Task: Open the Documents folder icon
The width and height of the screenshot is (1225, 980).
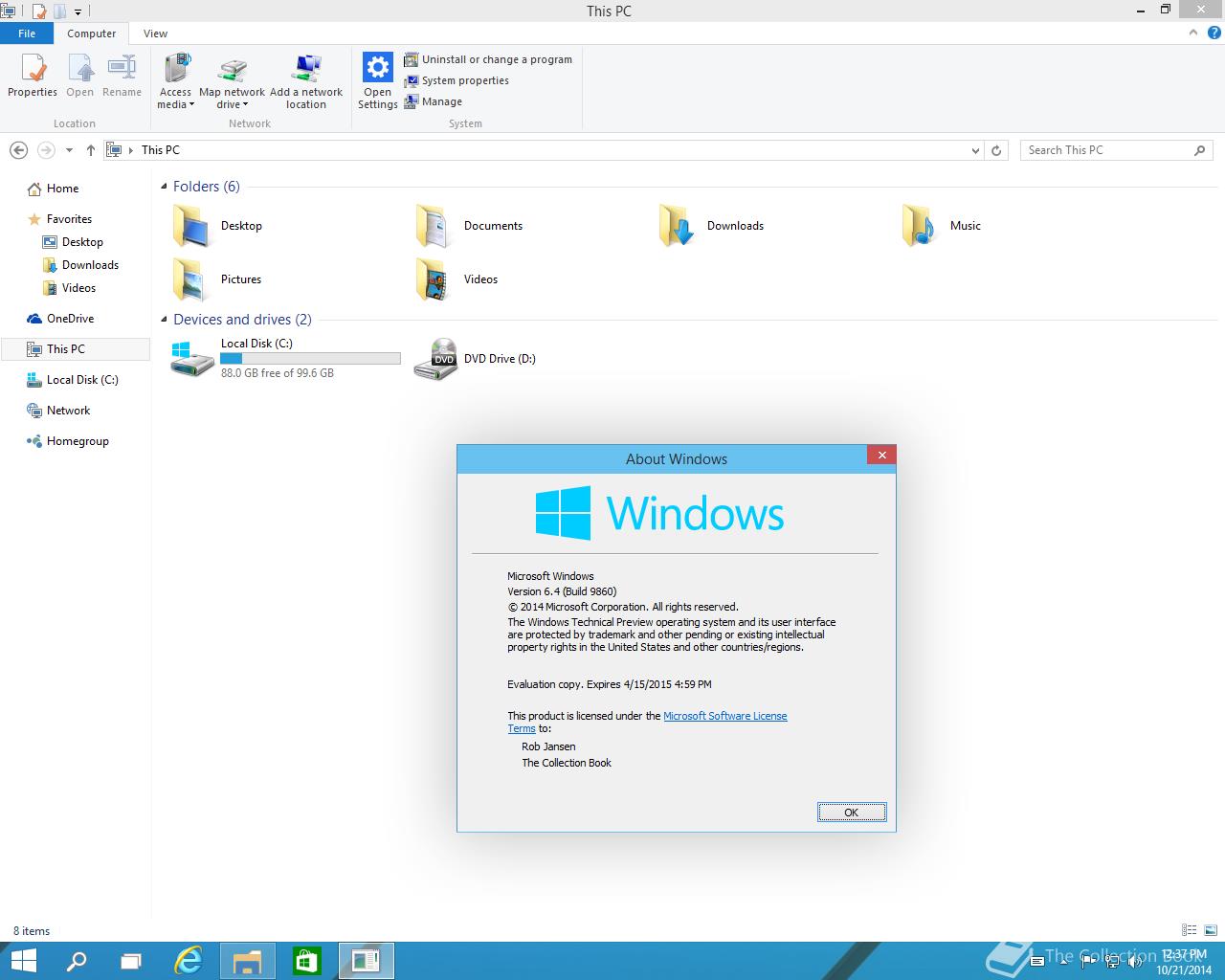Action: coord(434,227)
